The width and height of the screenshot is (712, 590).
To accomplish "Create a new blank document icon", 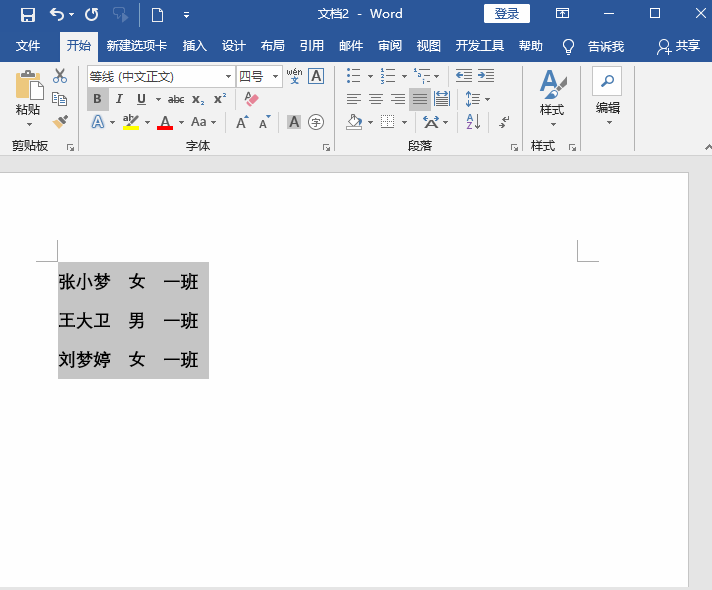I will coord(157,15).
